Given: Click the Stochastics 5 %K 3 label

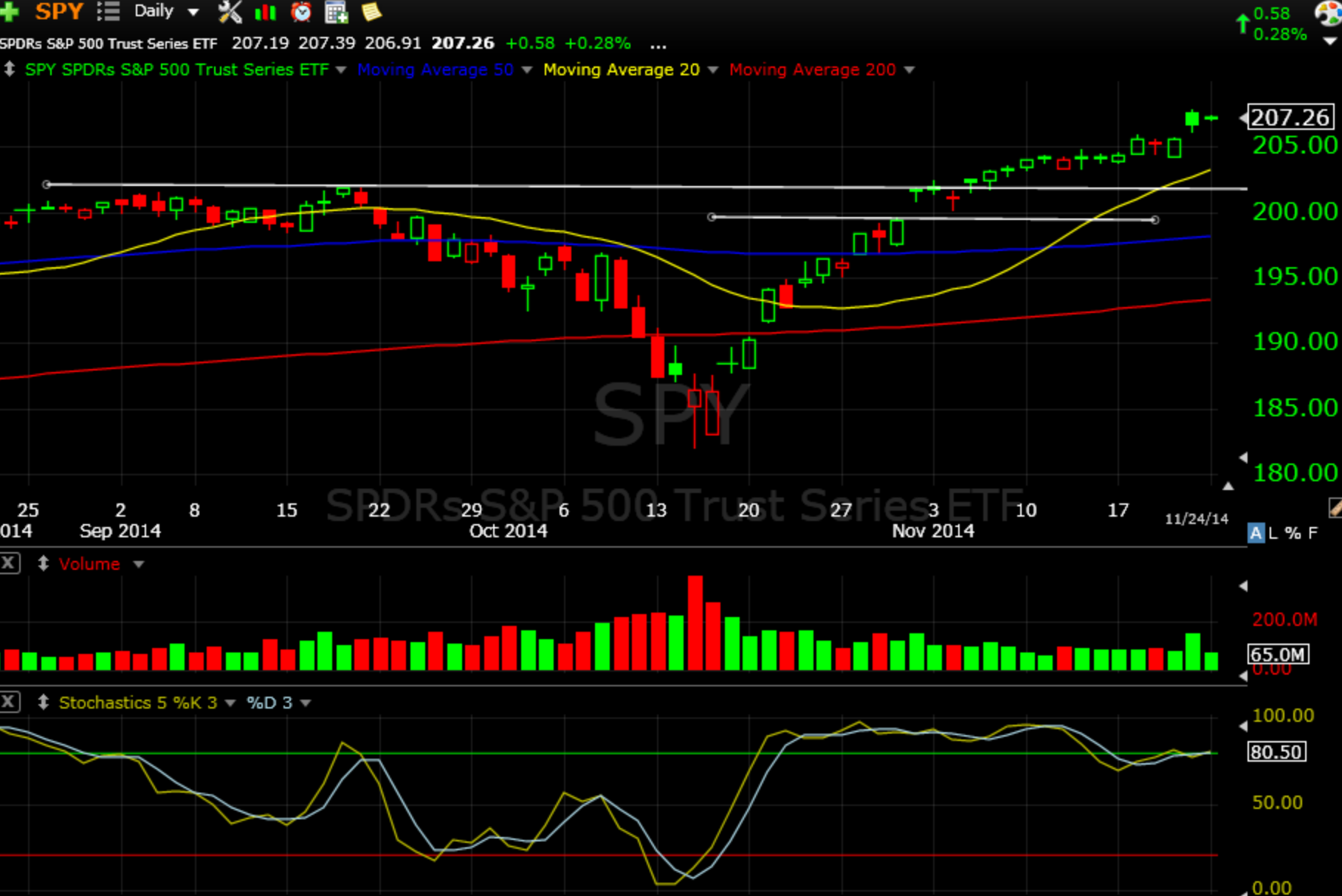Looking at the screenshot, I should [x=138, y=703].
